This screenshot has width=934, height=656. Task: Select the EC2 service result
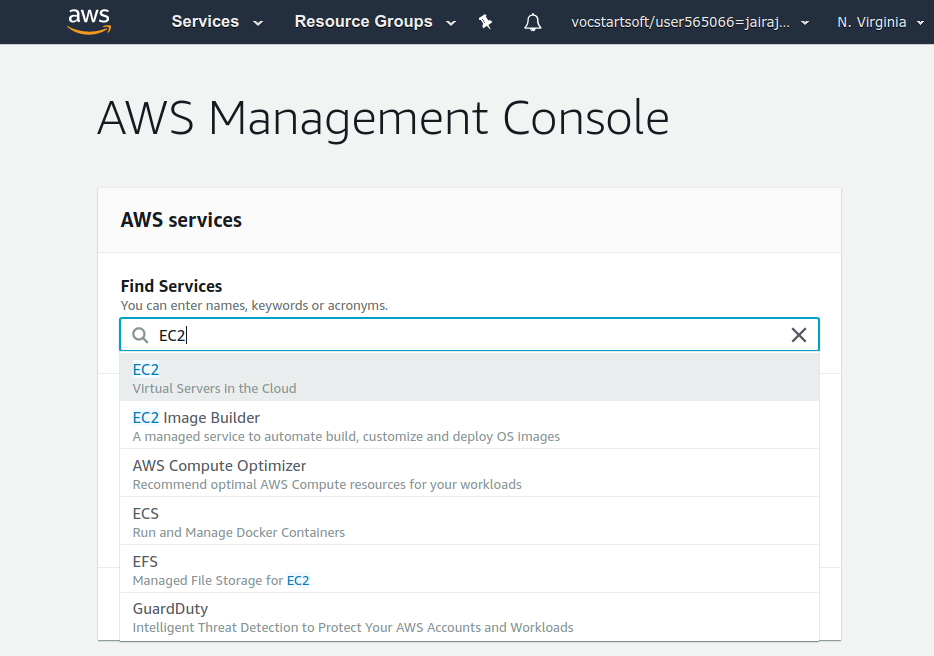146,369
